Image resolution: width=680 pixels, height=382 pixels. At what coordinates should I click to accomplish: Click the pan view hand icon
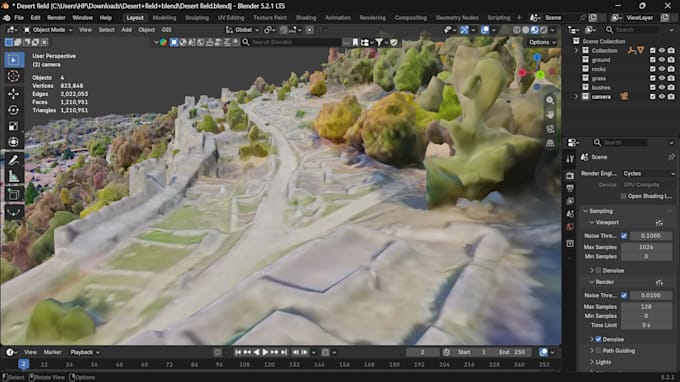pos(550,114)
